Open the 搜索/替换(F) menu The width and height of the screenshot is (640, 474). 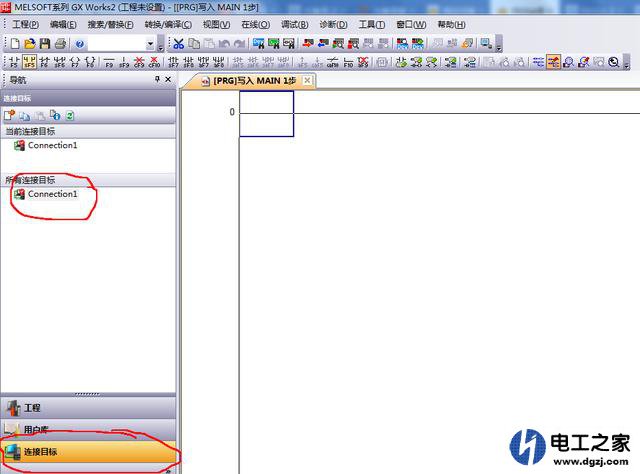tap(110, 25)
